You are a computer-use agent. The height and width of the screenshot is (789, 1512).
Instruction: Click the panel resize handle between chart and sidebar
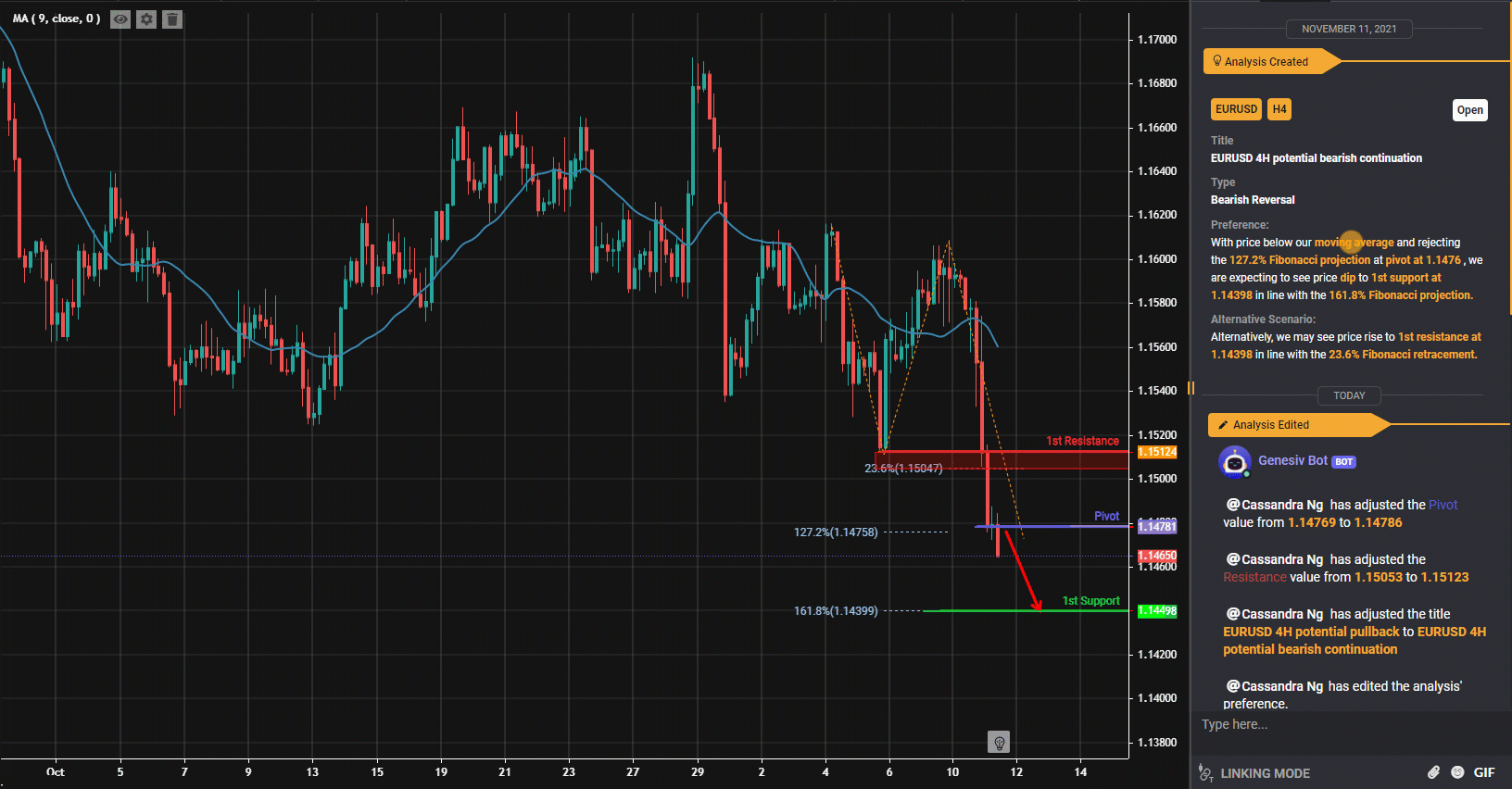(1191, 388)
